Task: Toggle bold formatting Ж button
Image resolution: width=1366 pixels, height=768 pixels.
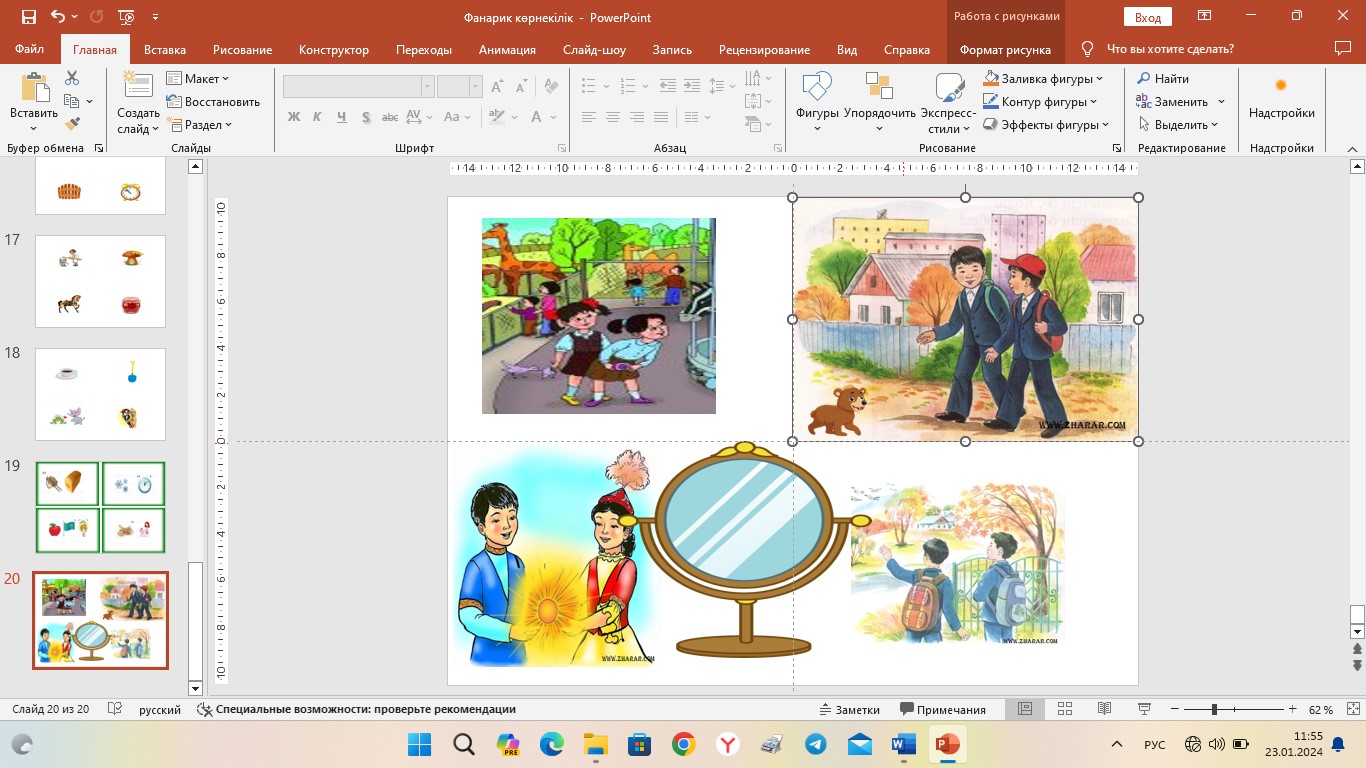Action: (x=294, y=117)
